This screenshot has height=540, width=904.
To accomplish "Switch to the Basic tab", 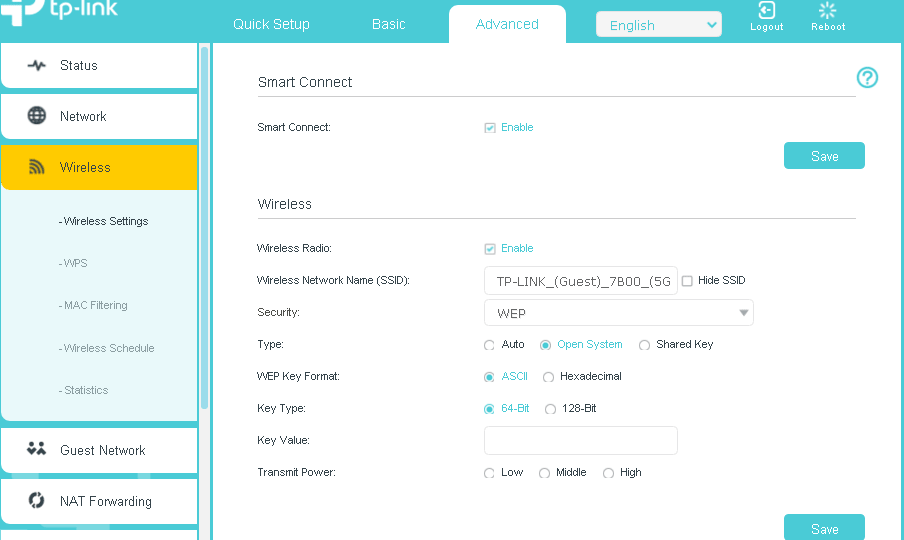I will pyautogui.click(x=388, y=24).
